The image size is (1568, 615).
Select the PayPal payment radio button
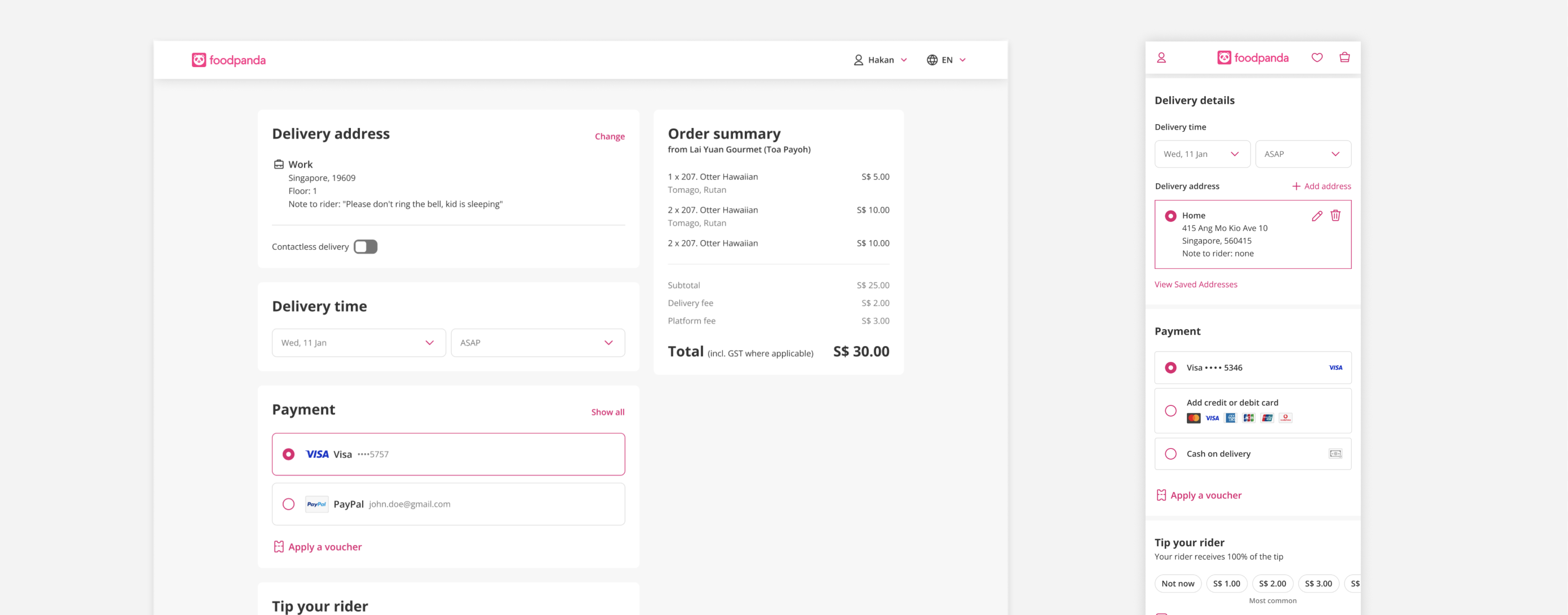[288, 504]
